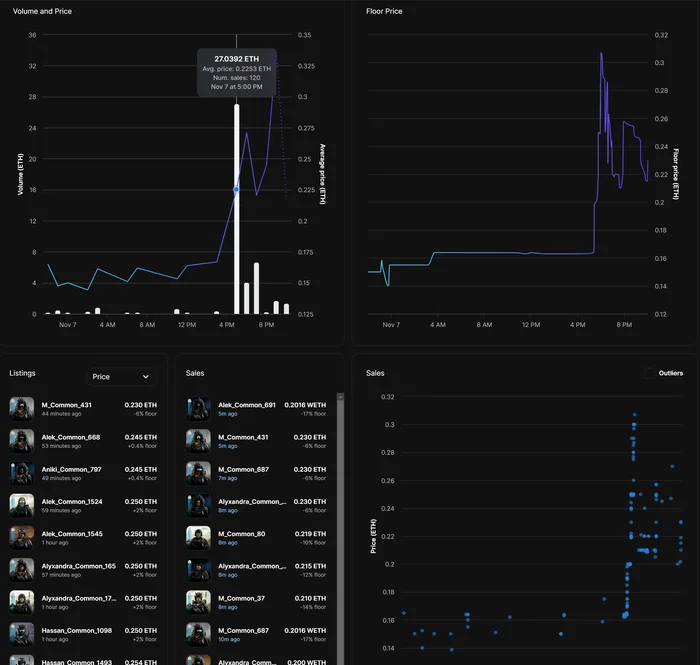Select the Aniki_Common_797 listing image
700x665 pixels.
pos(21,473)
